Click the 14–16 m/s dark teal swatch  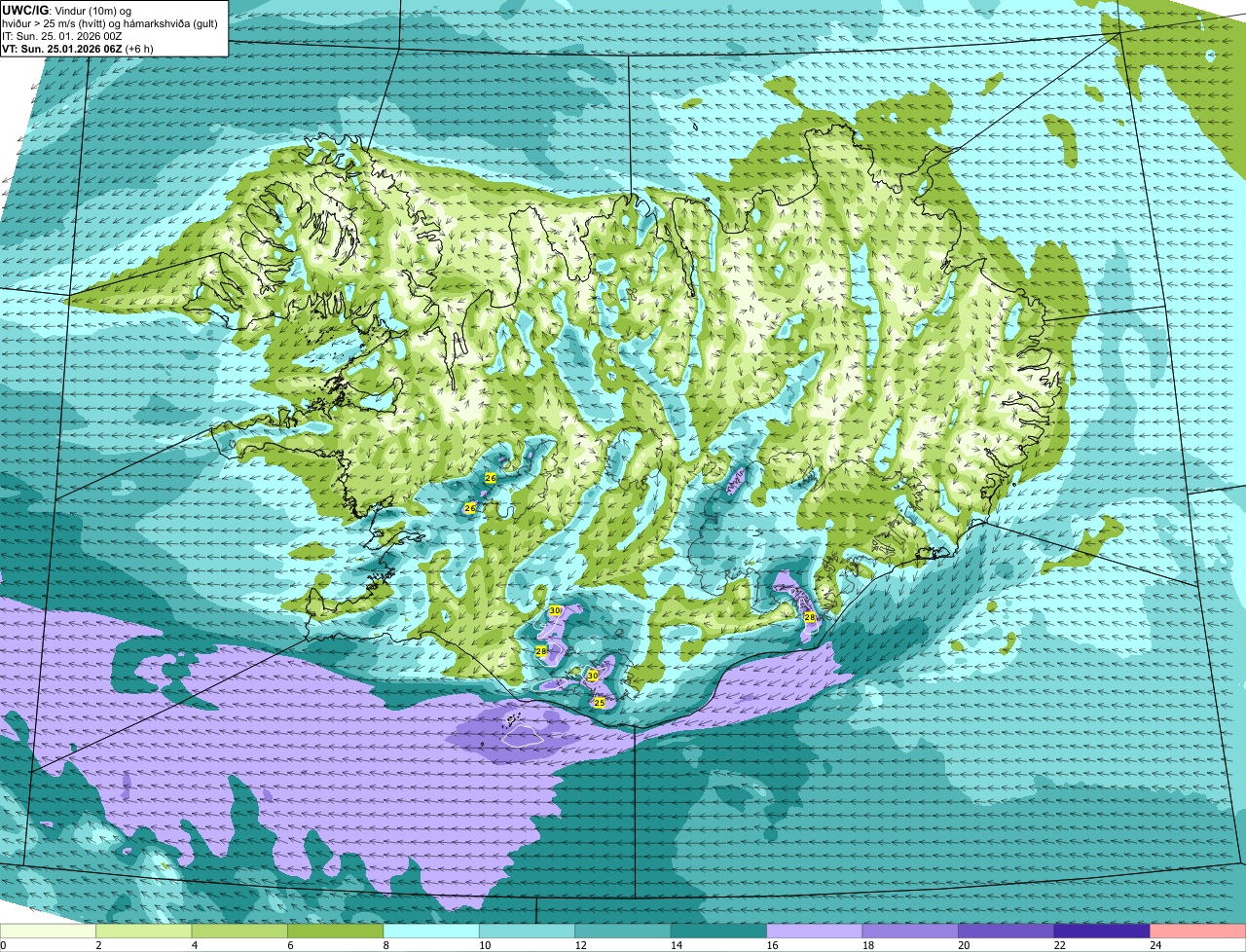click(x=718, y=932)
